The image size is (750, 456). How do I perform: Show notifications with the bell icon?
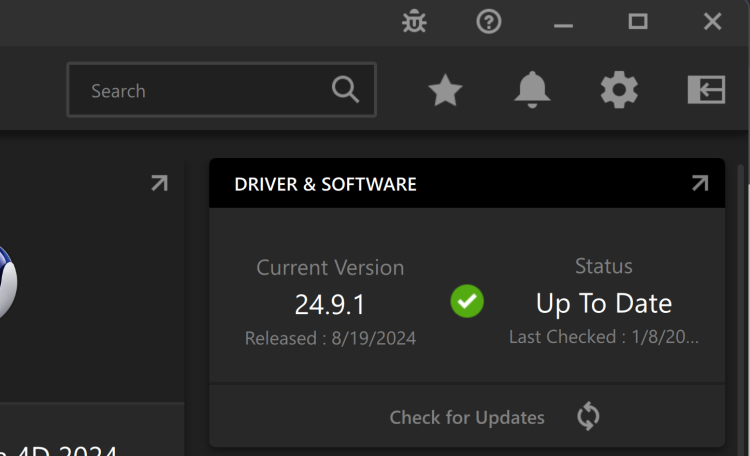(x=532, y=91)
